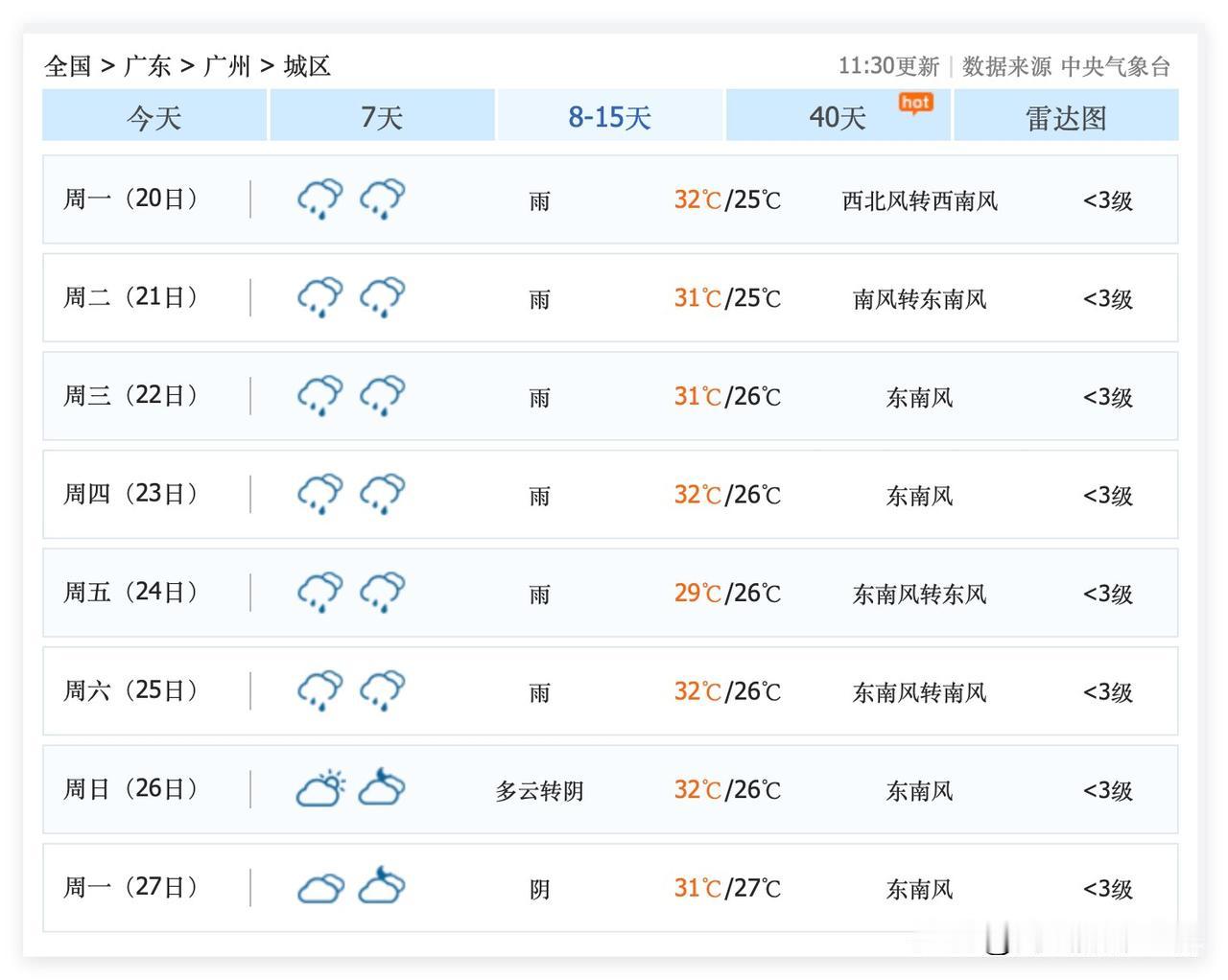Select the 周四（23日） date label
Screen dimensions: 1228x980
[x=130, y=494]
